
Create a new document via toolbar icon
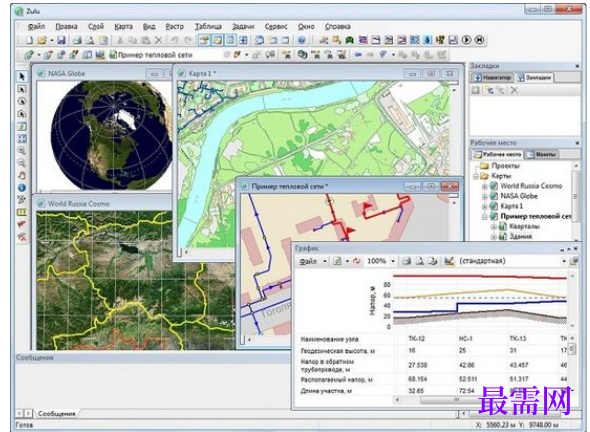click(29, 40)
